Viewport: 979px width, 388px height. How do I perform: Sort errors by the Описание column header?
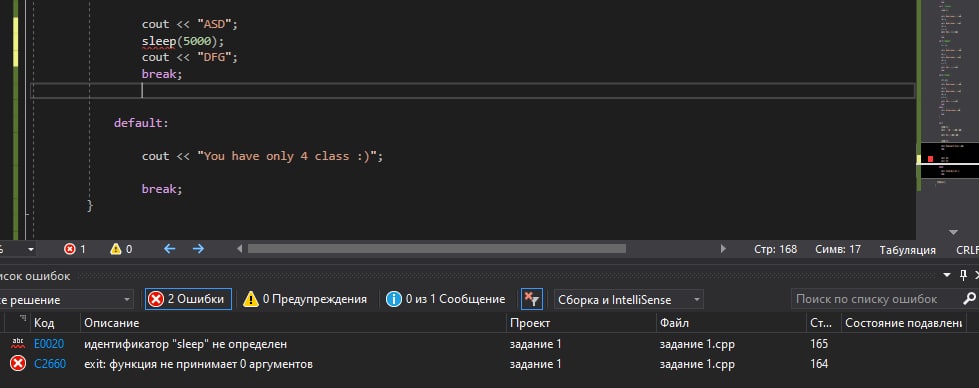(x=112, y=323)
